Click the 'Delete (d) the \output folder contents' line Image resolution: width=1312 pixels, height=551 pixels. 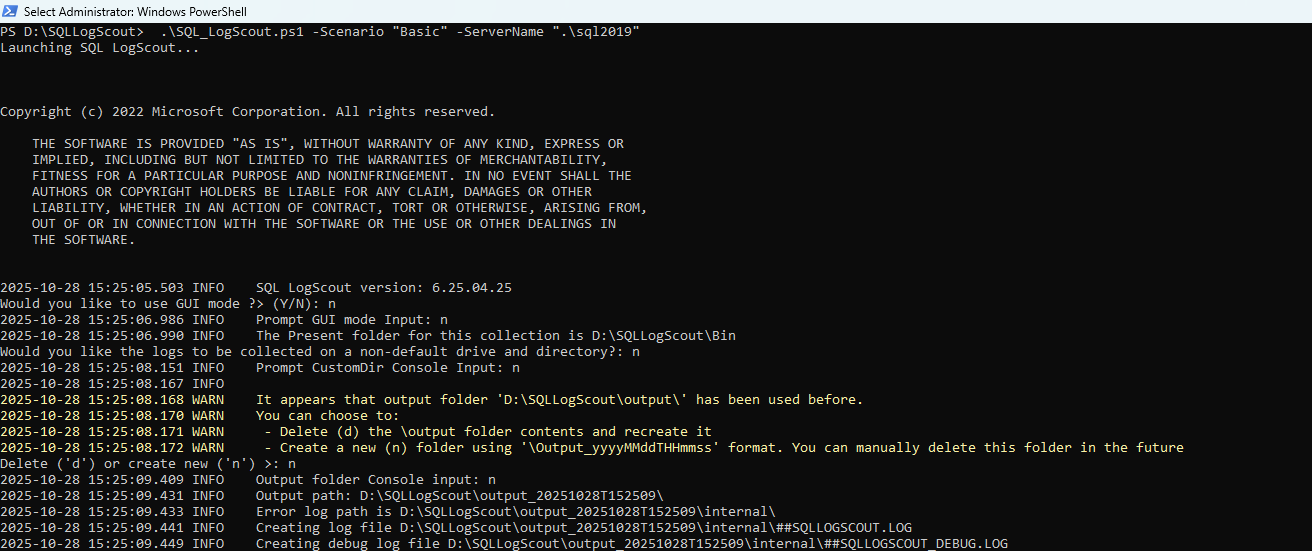(356, 432)
